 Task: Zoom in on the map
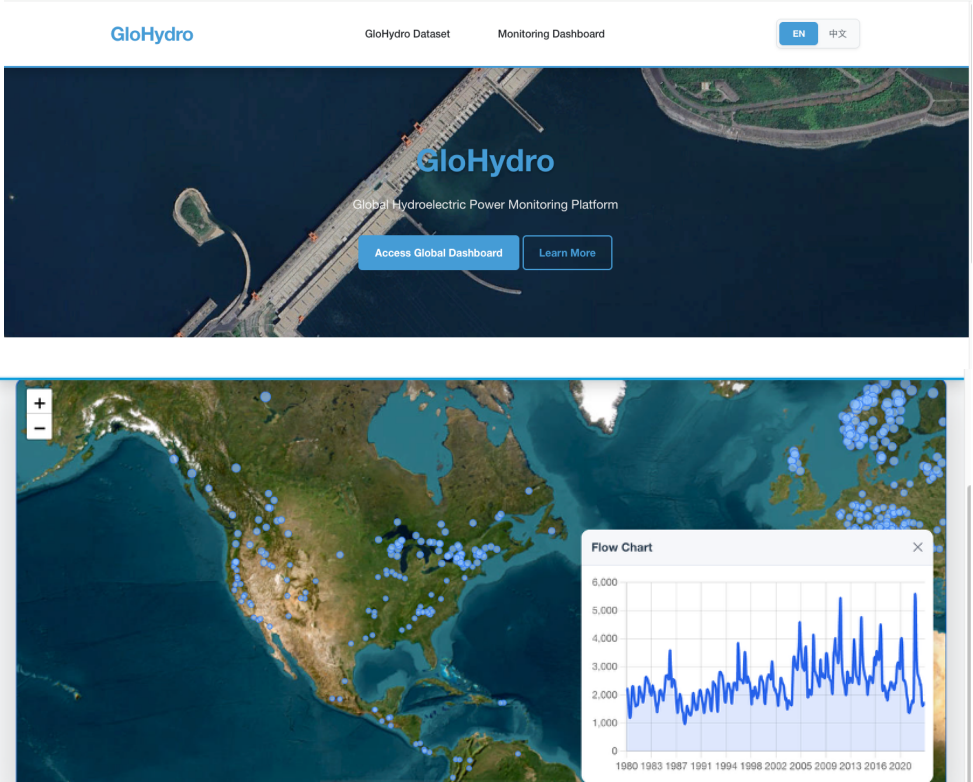39,403
